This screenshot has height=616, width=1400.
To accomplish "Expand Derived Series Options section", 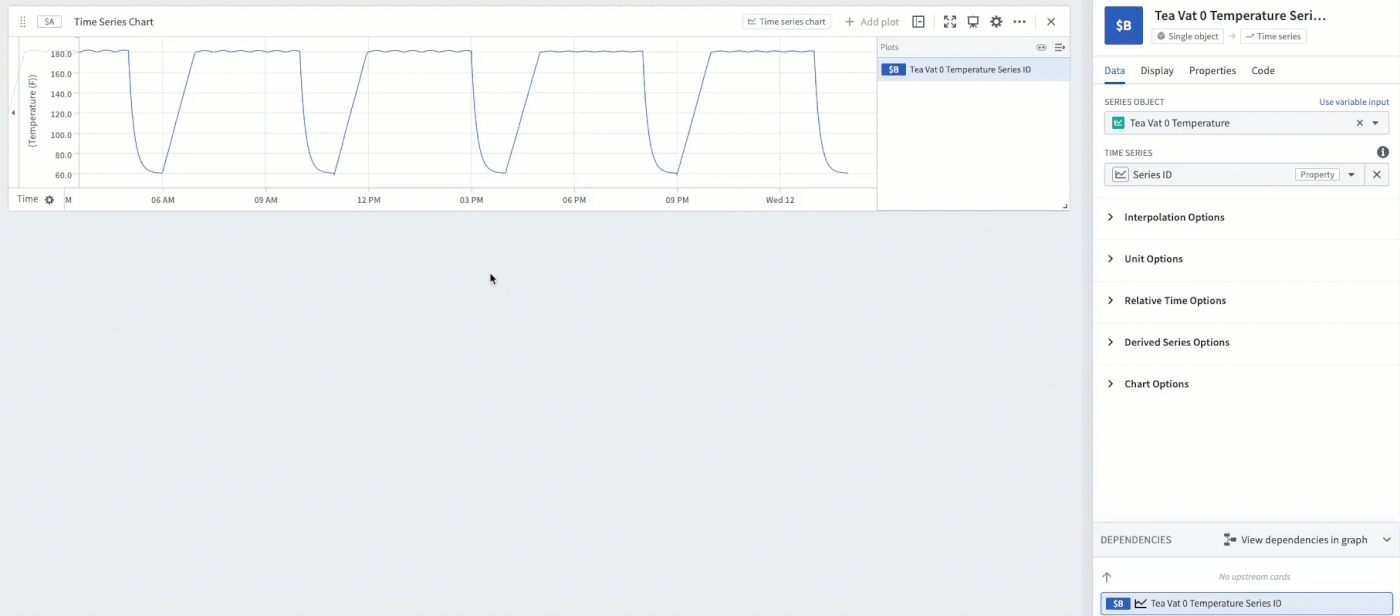I will (1176, 342).
